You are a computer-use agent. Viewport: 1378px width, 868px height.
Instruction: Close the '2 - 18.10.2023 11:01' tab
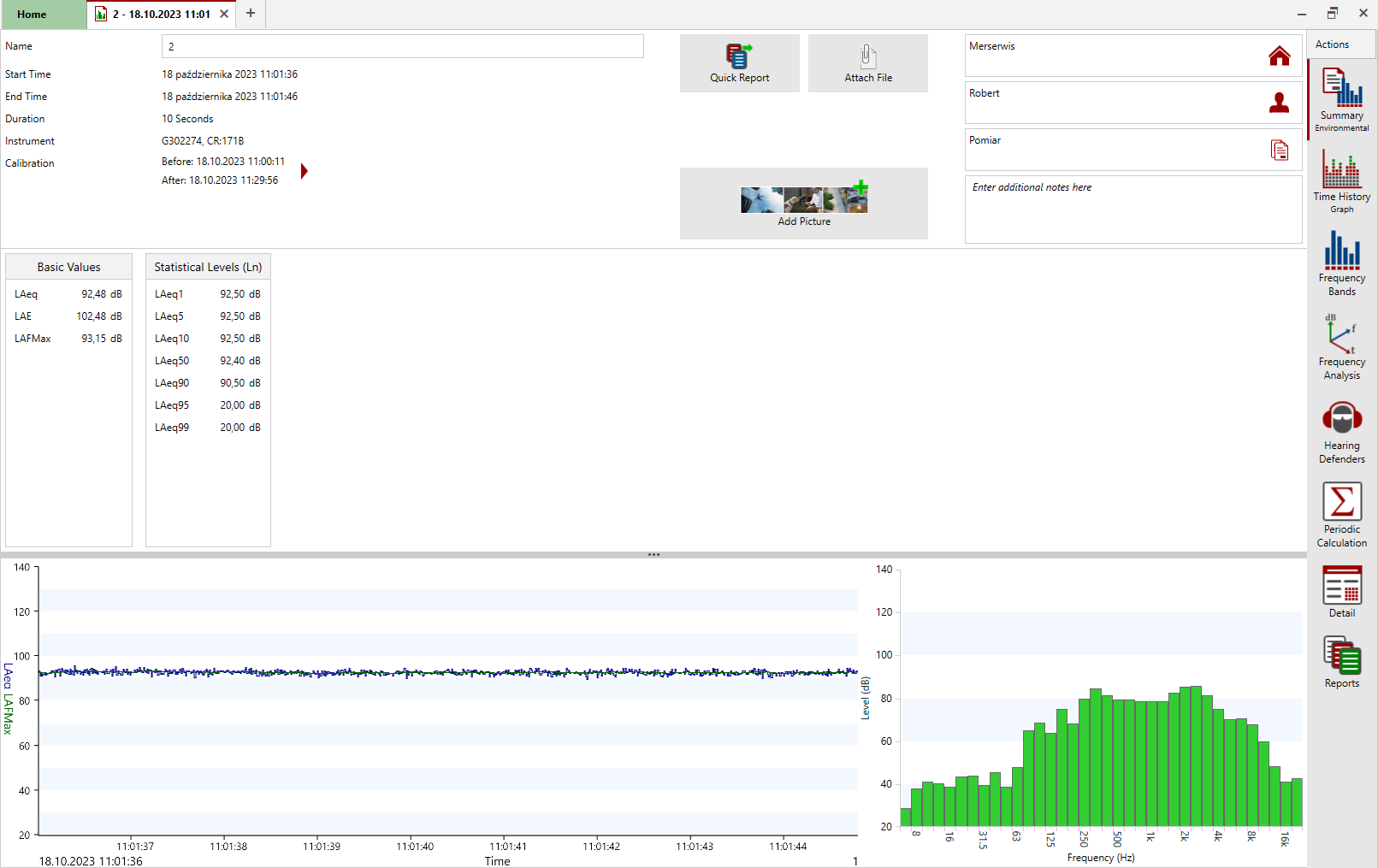(224, 14)
